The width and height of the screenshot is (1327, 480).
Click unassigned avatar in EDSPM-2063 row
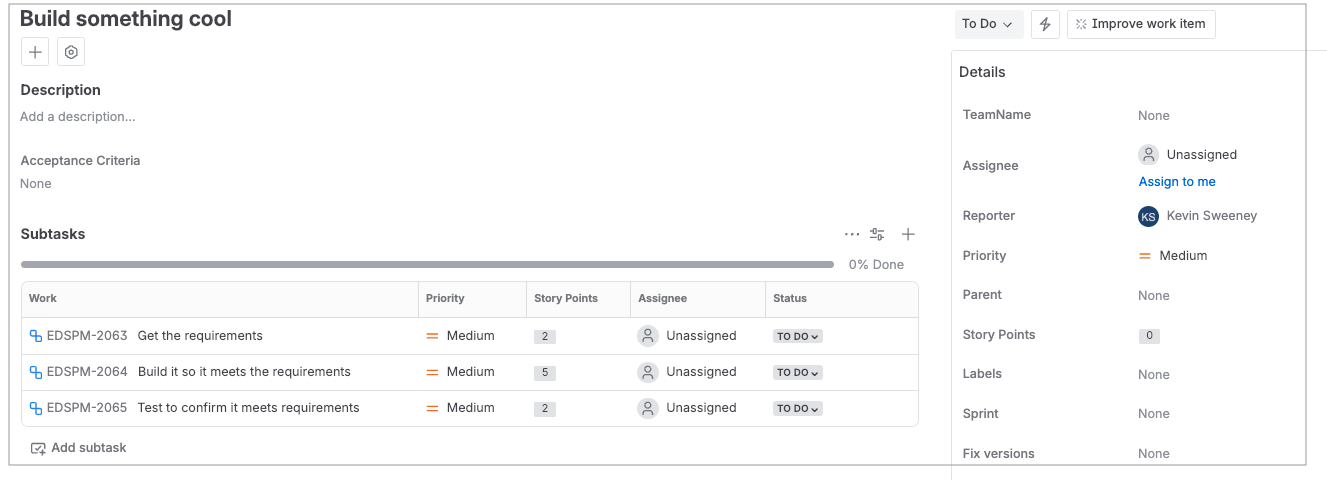[648, 336]
